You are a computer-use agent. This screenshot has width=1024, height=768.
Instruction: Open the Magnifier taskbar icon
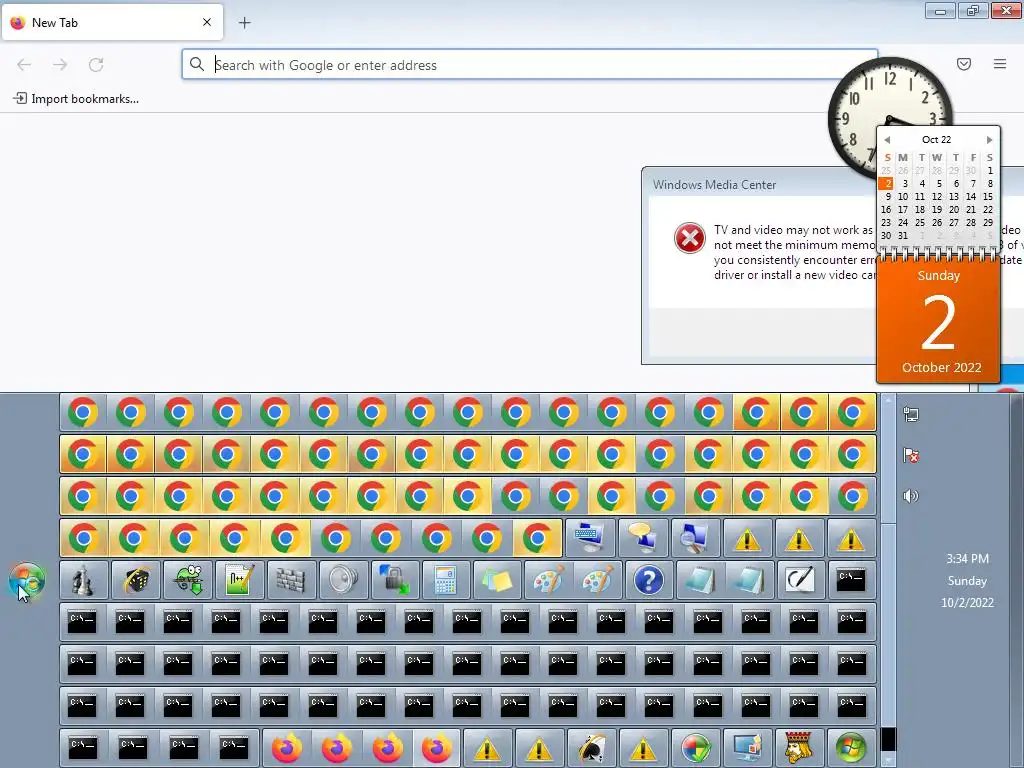[x=695, y=538]
